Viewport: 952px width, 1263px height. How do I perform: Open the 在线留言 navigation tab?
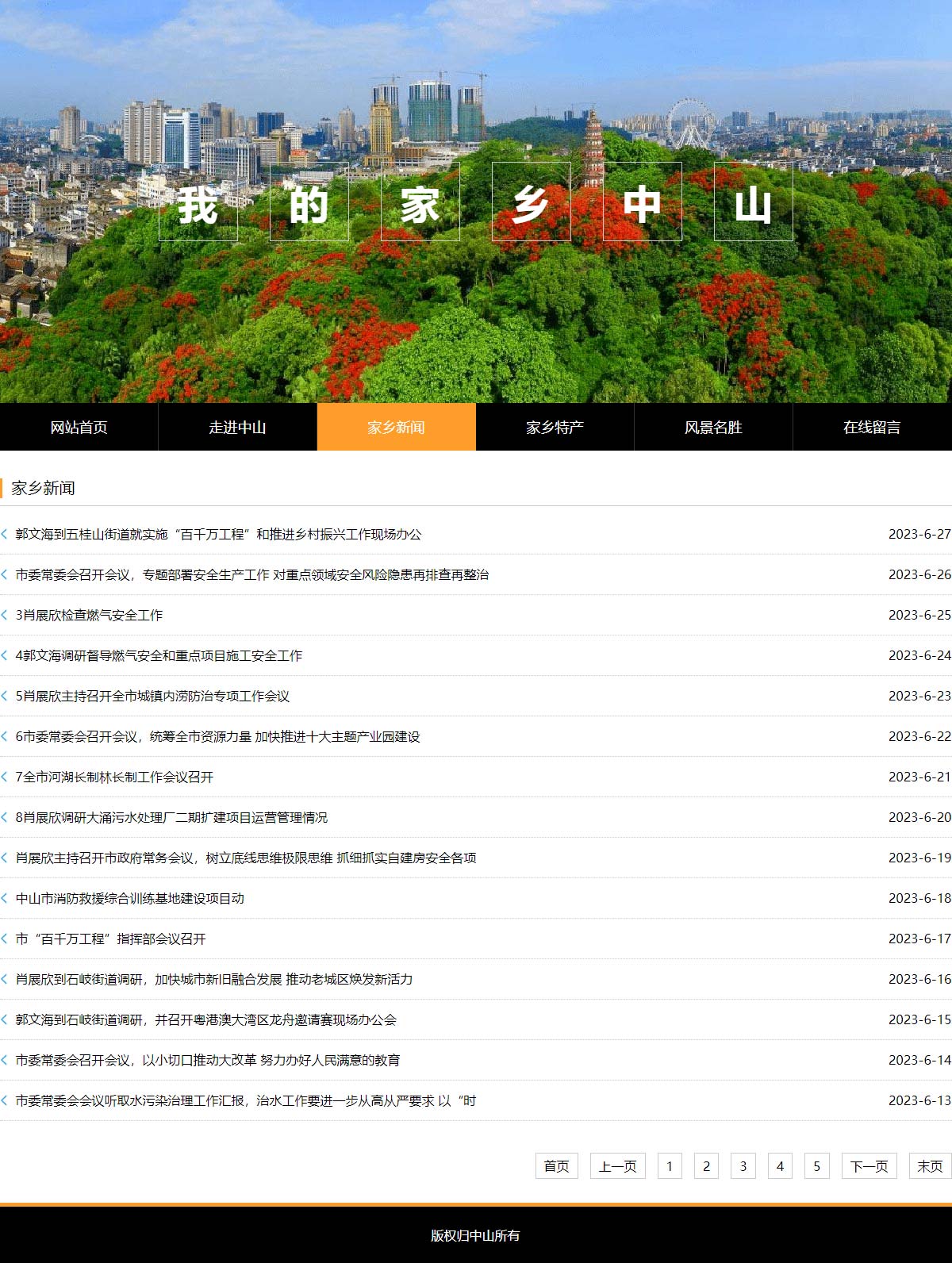(873, 427)
